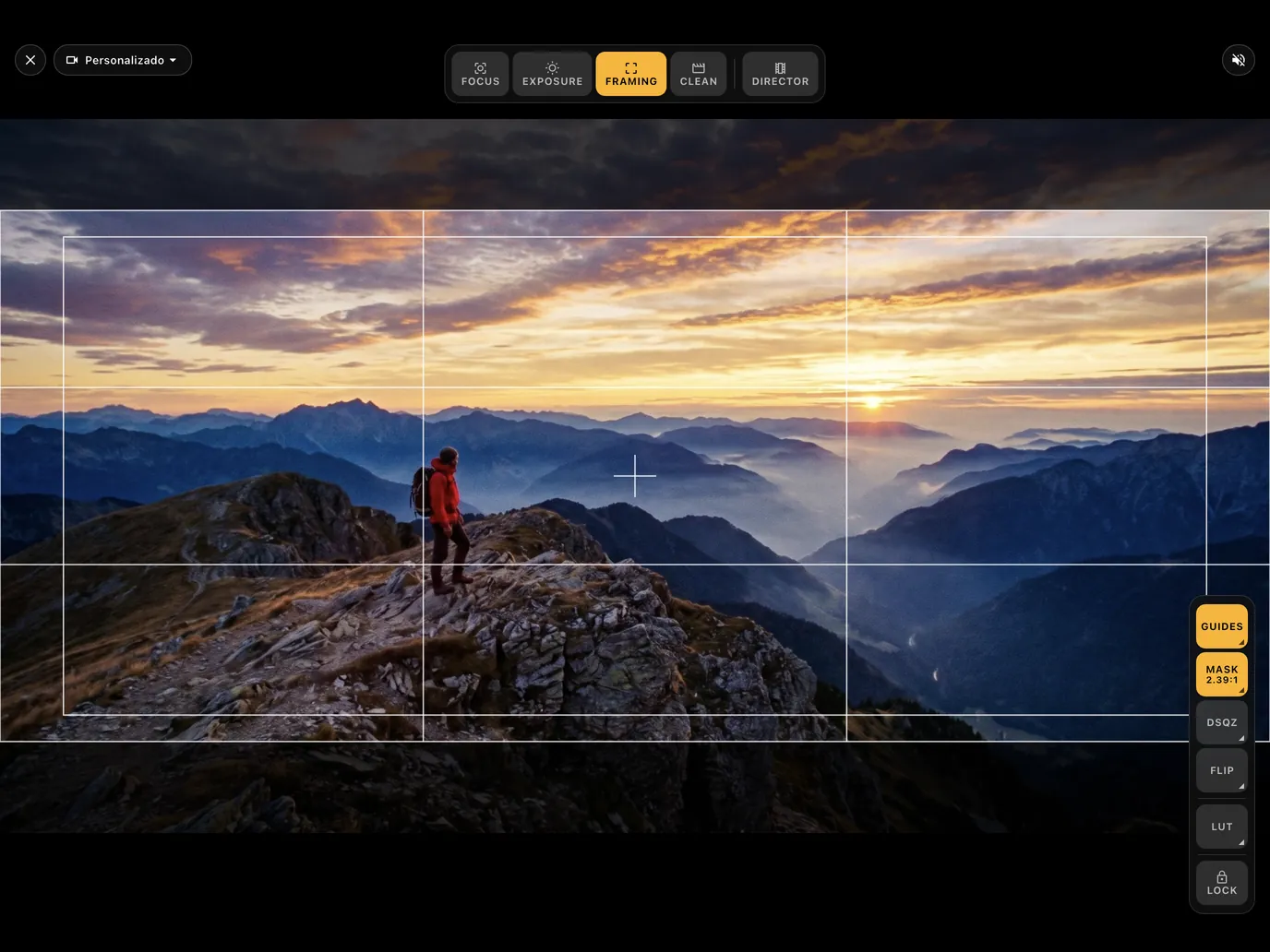Flip the image with FLIP button
The width and height of the screenshot is (1270, 952).
[x=1222, y=770]
